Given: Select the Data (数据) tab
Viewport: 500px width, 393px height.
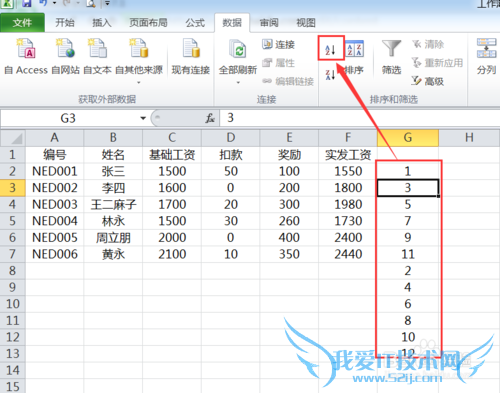Looking at the screenshot, I should coord(232,23).
